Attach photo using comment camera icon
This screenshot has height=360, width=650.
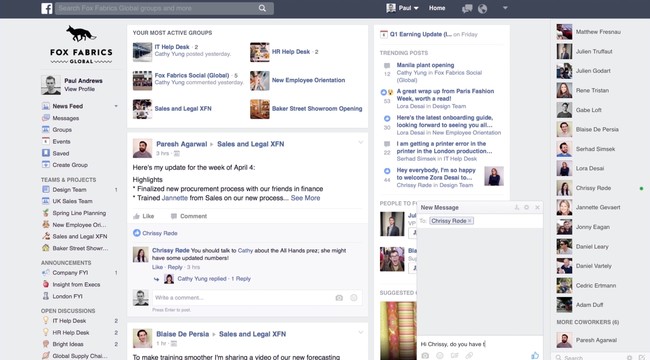pyautogui.click(x=339, y=297)
